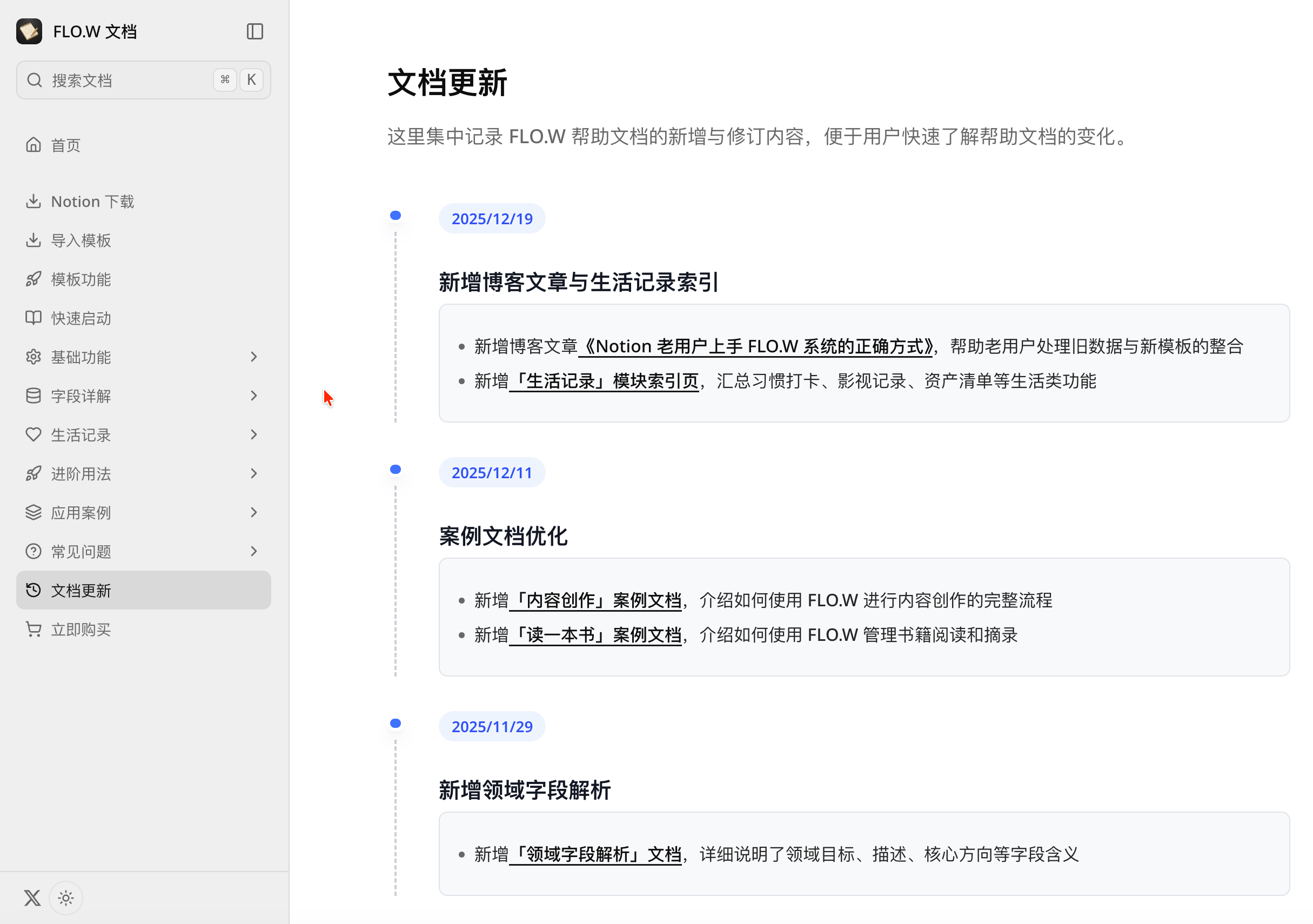Open the 「内容创作」案例文档 link
Screen dimensions: 1313x924
pos(595,600)
